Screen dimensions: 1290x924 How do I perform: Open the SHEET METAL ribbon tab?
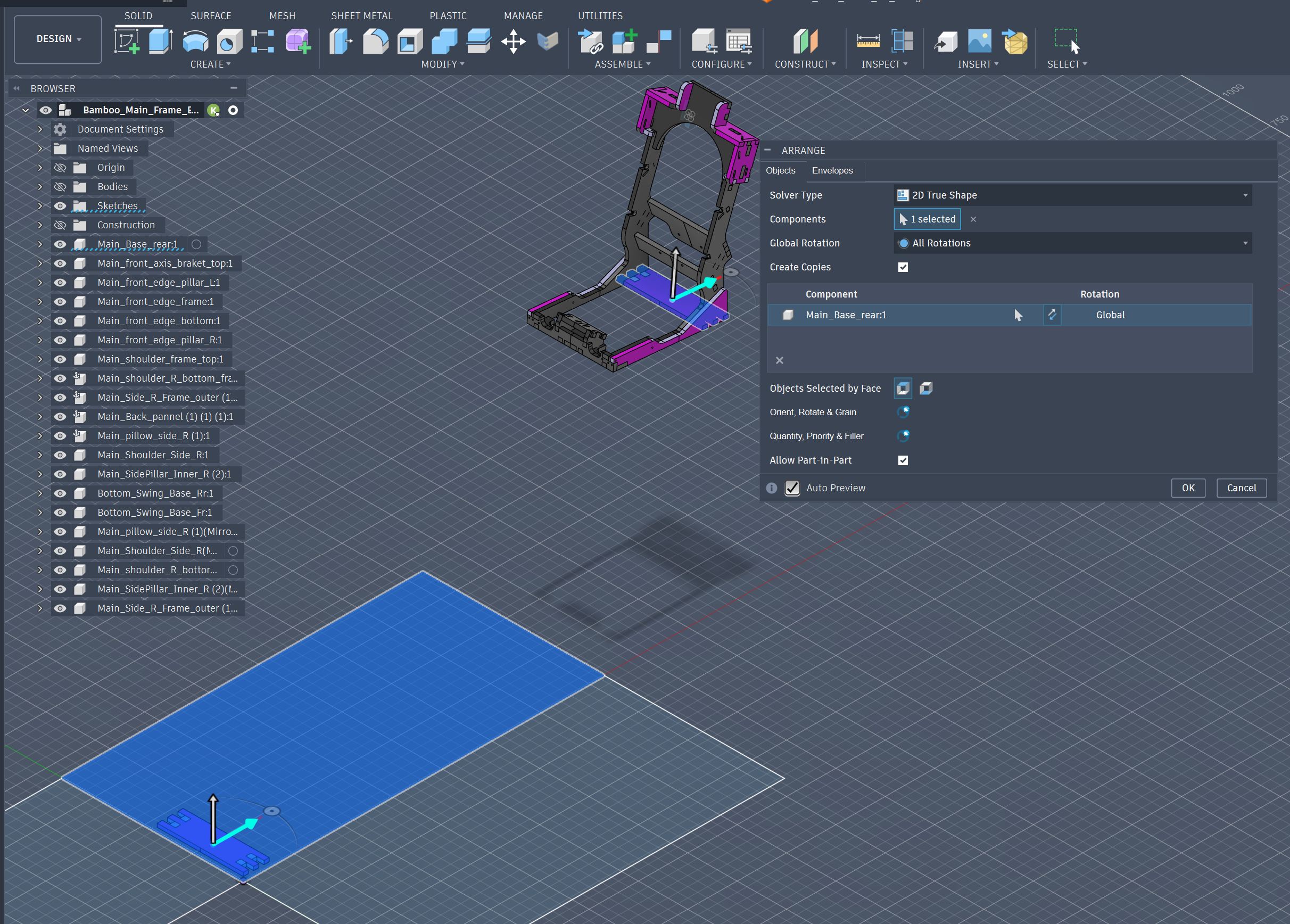pyautogui.click(x=361, y=16)
